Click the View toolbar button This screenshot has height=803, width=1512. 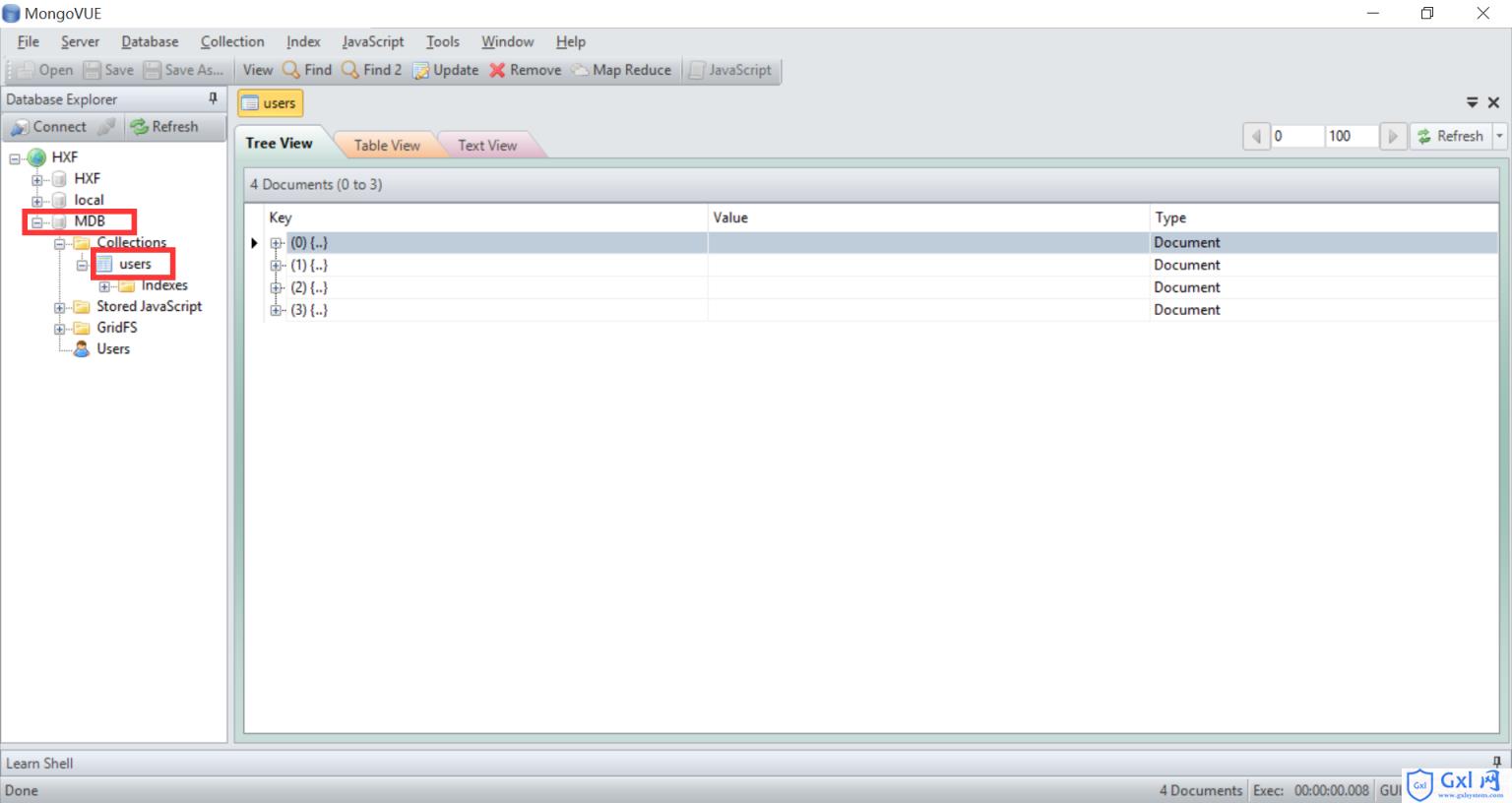click(258, 70)
